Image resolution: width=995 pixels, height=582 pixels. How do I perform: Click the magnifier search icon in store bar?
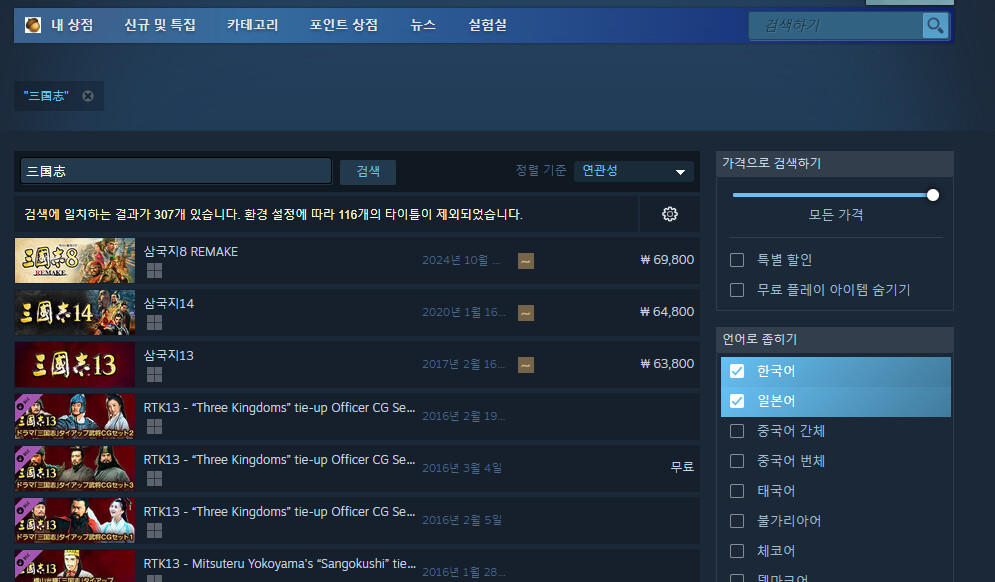pyautogui.click(x=935, y=25)
